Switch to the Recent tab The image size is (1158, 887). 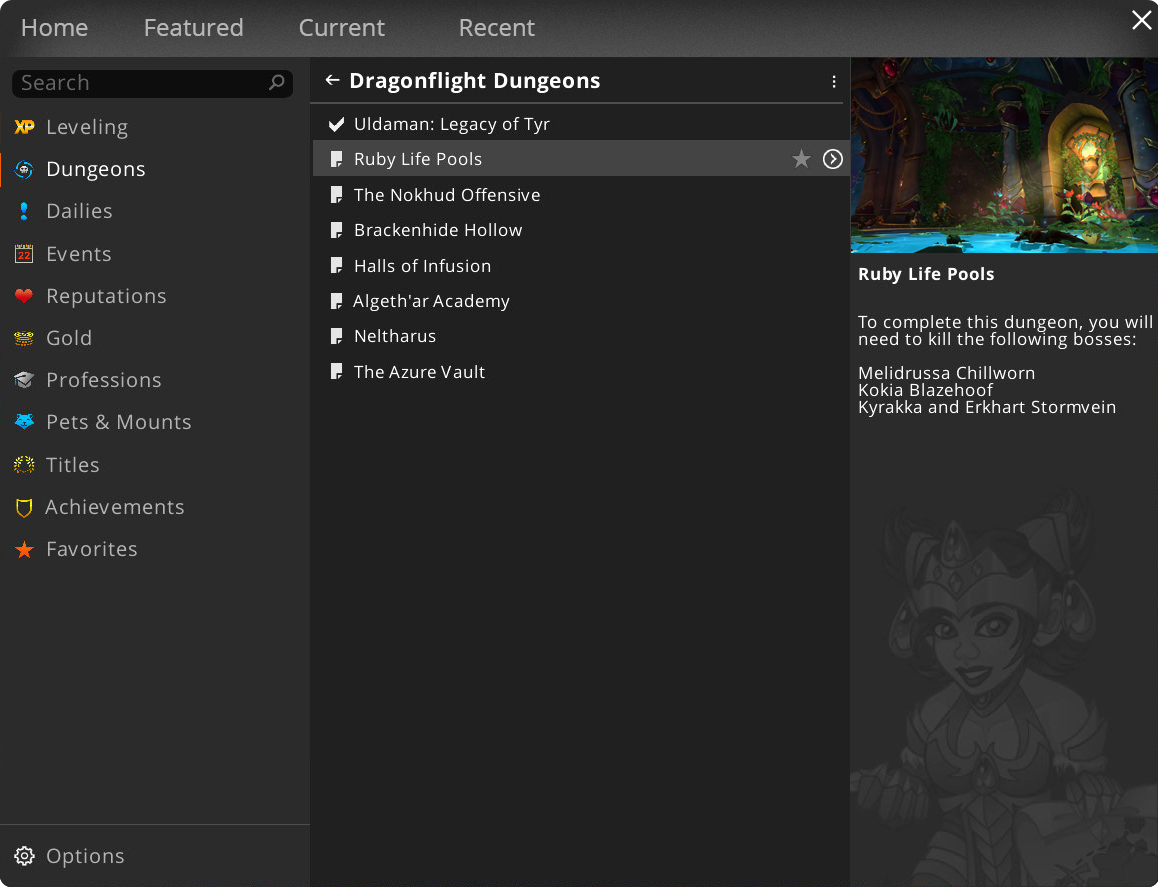click(x=496, y=28)
